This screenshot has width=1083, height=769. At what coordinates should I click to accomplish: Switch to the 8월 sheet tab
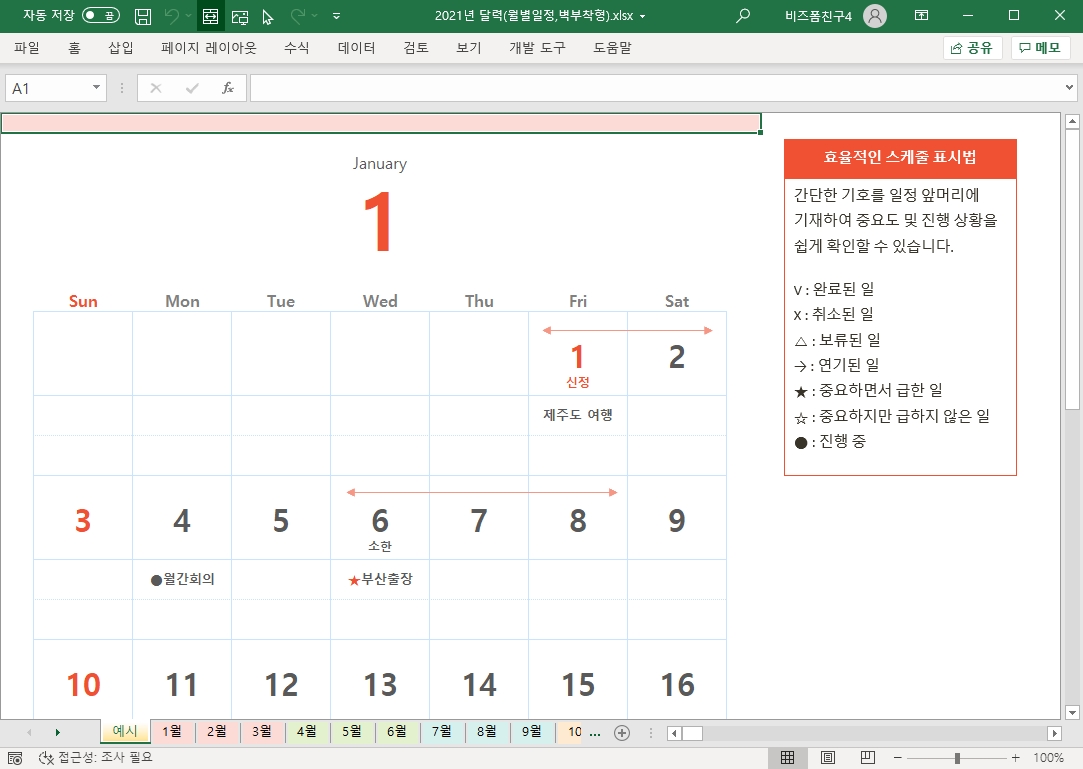point(486,732)
